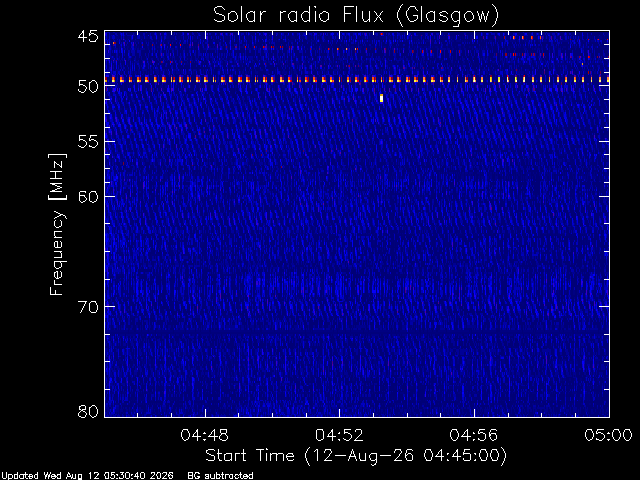The image size is (640, 480).
Task: Click the 60 MHz frequency label
Action: (88, 196)
